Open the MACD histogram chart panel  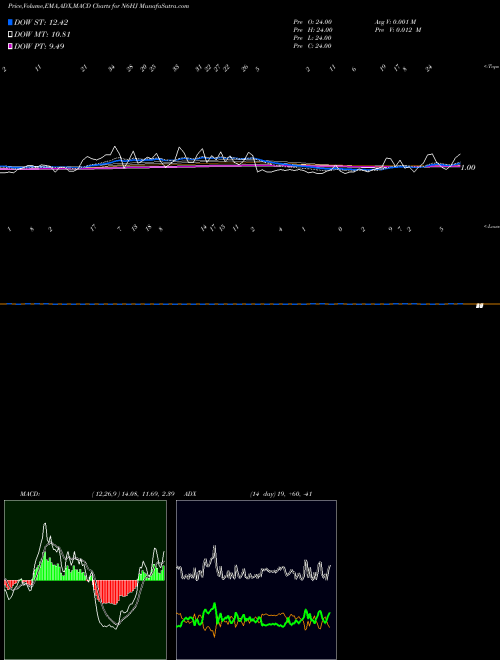click(85, 580)
